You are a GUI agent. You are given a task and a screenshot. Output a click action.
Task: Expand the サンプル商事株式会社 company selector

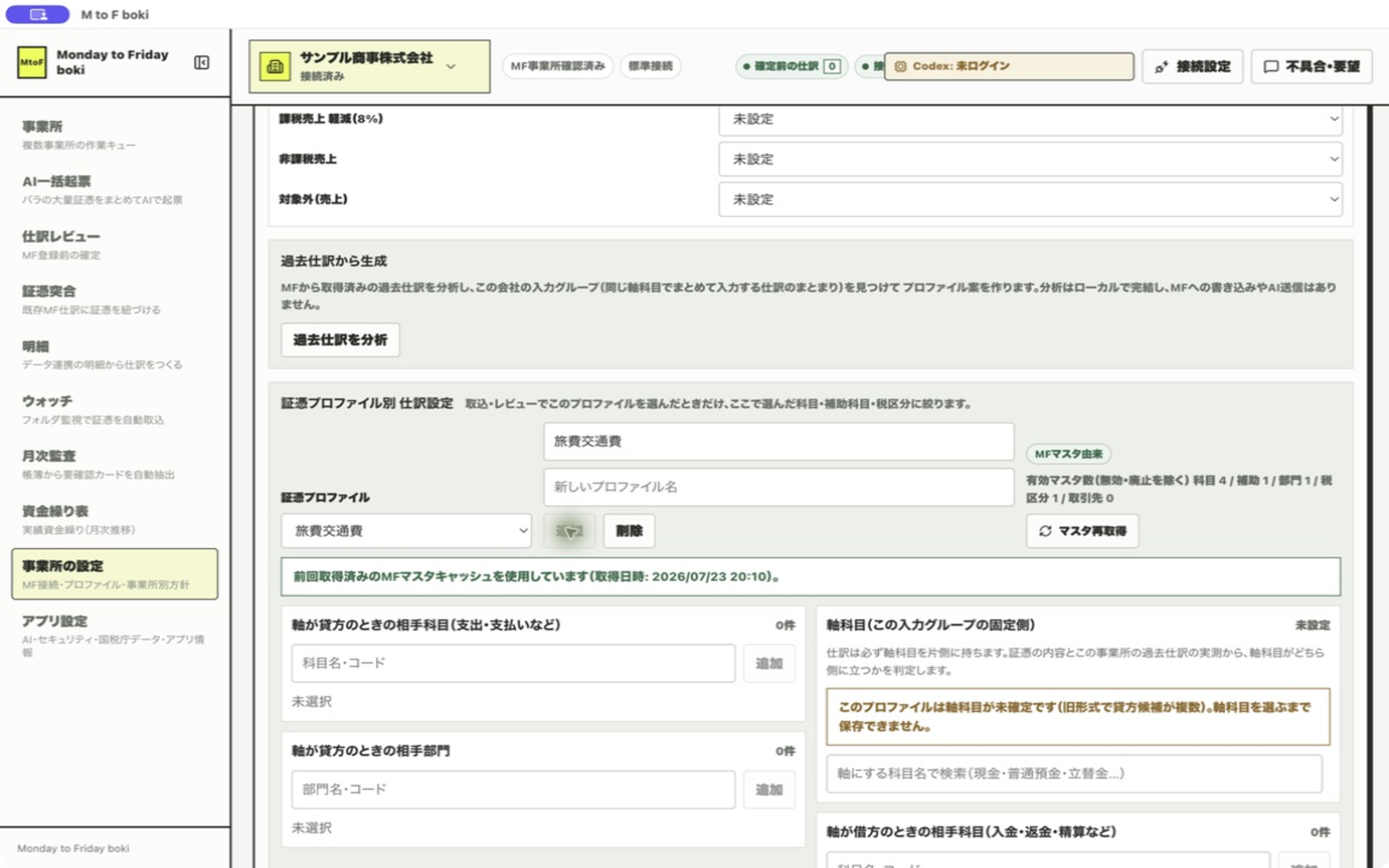(370, 67)
